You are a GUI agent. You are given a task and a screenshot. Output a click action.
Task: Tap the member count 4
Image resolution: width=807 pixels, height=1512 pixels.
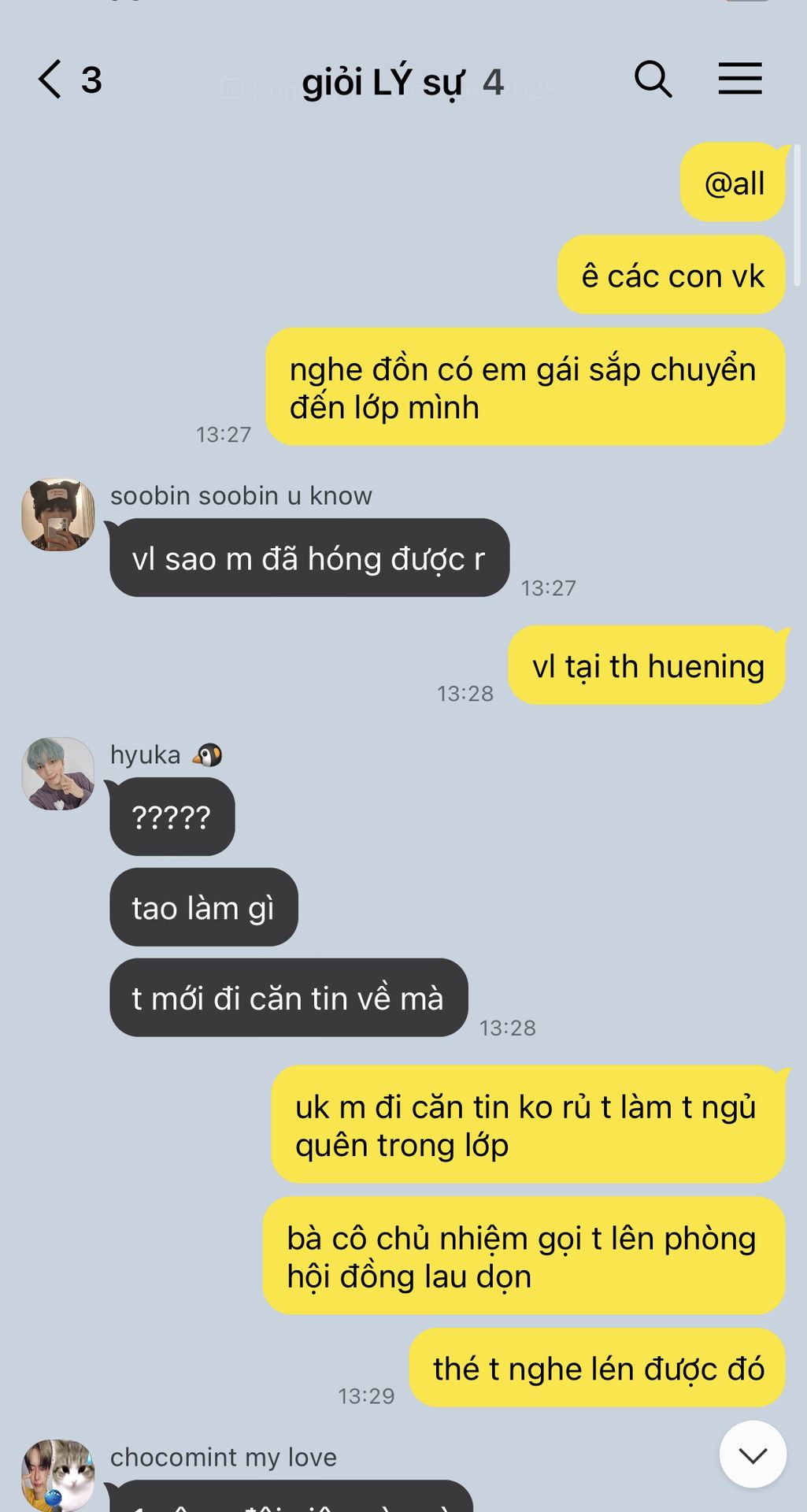(493, 82)
